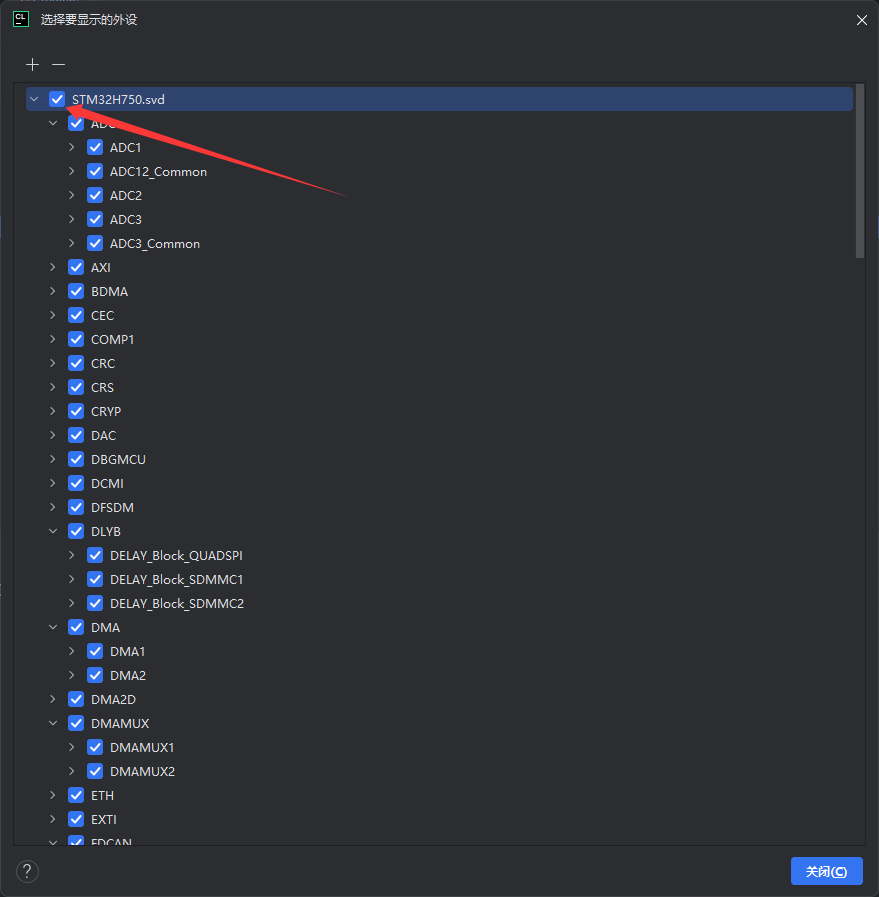The height and width of the screenshot is (897, 879).
Task: Click the CLion app icon in title bar
Action: click(x=21, y=19)
